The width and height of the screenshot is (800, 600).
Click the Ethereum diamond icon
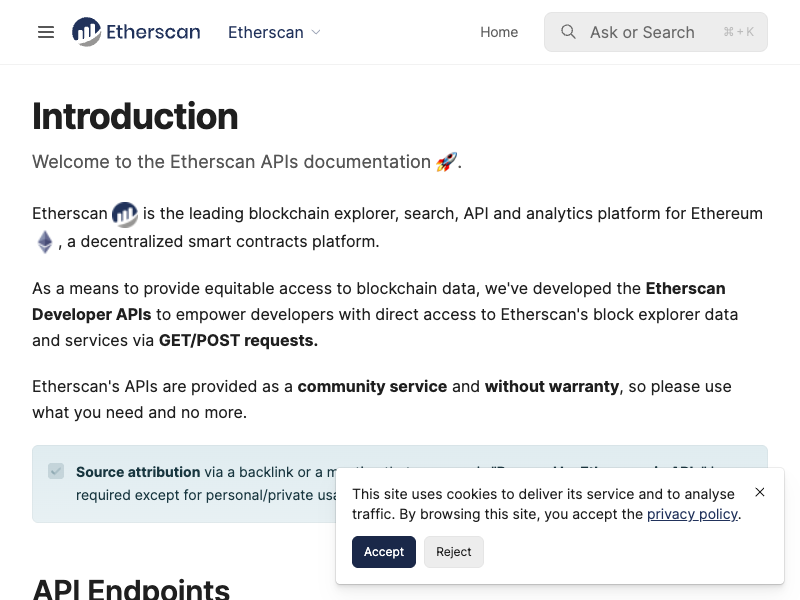pos(45,242)
